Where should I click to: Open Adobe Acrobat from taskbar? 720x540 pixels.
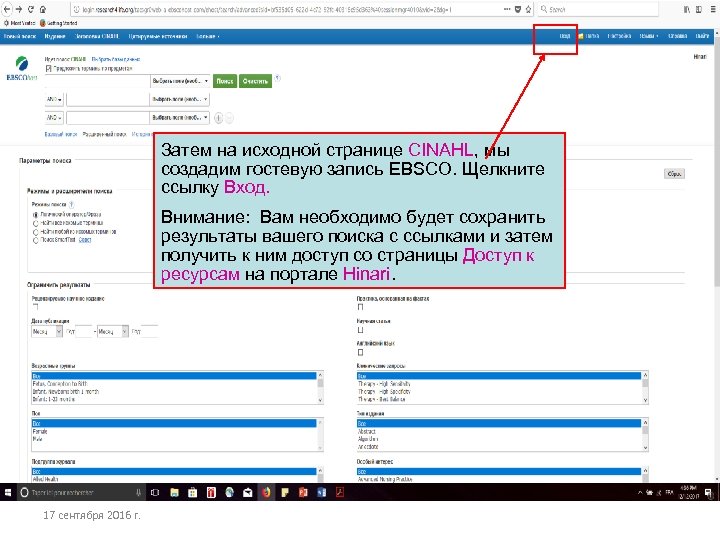(340, 492)
